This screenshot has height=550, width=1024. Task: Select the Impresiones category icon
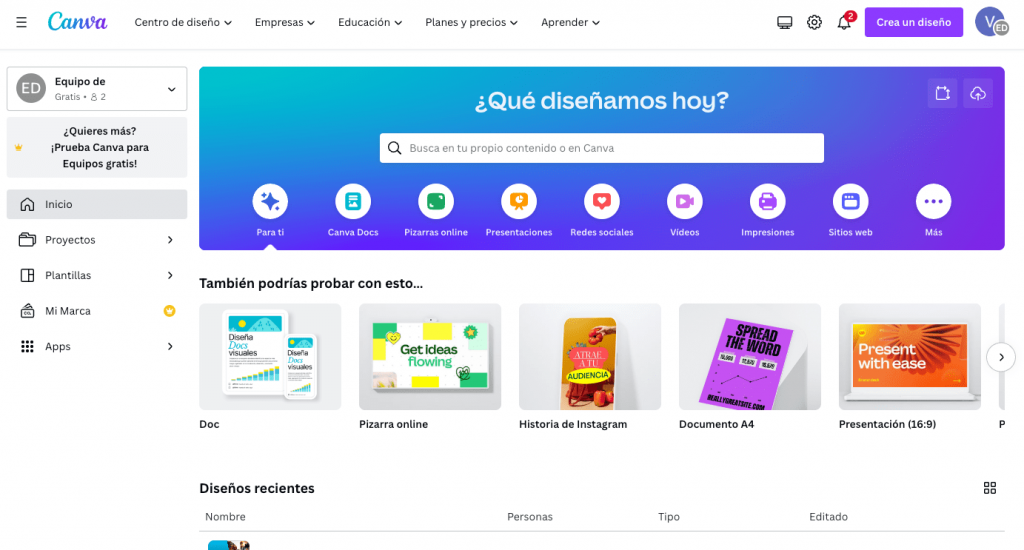768,202
